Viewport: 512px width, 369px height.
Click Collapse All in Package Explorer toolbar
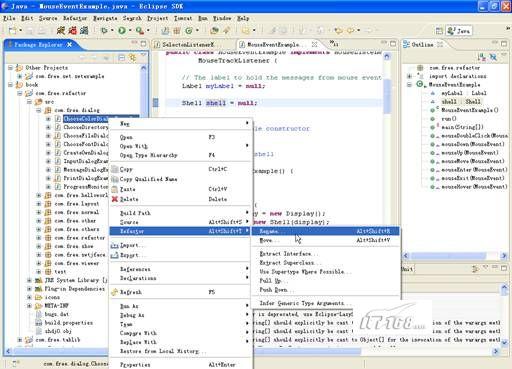pyautogui.click(x=122, y=58)
